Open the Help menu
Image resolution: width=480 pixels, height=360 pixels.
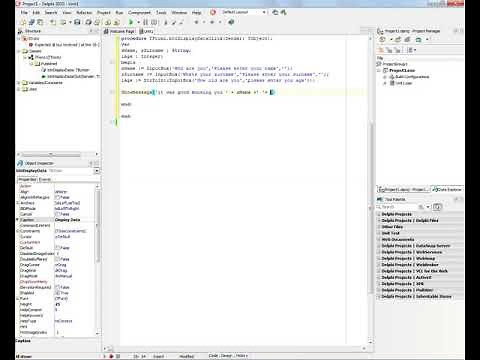coord(197,12)
